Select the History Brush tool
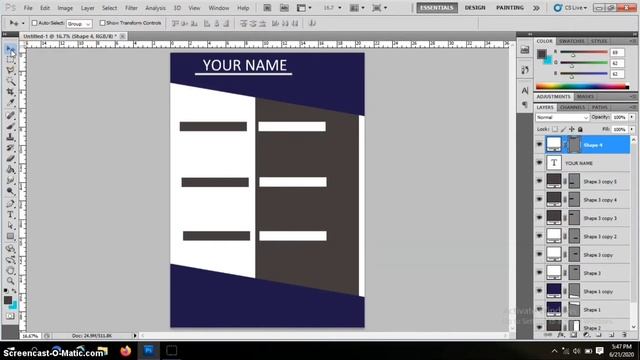Image resolution: width=640 pixels, height=360 pixels. [x=10, y=147]
